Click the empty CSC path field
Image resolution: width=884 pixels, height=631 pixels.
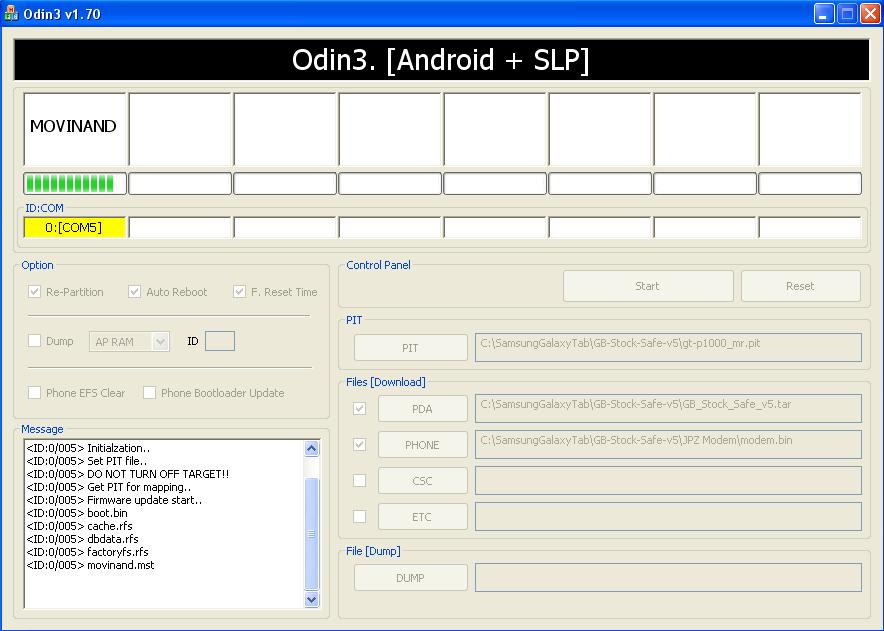[668, 480]
